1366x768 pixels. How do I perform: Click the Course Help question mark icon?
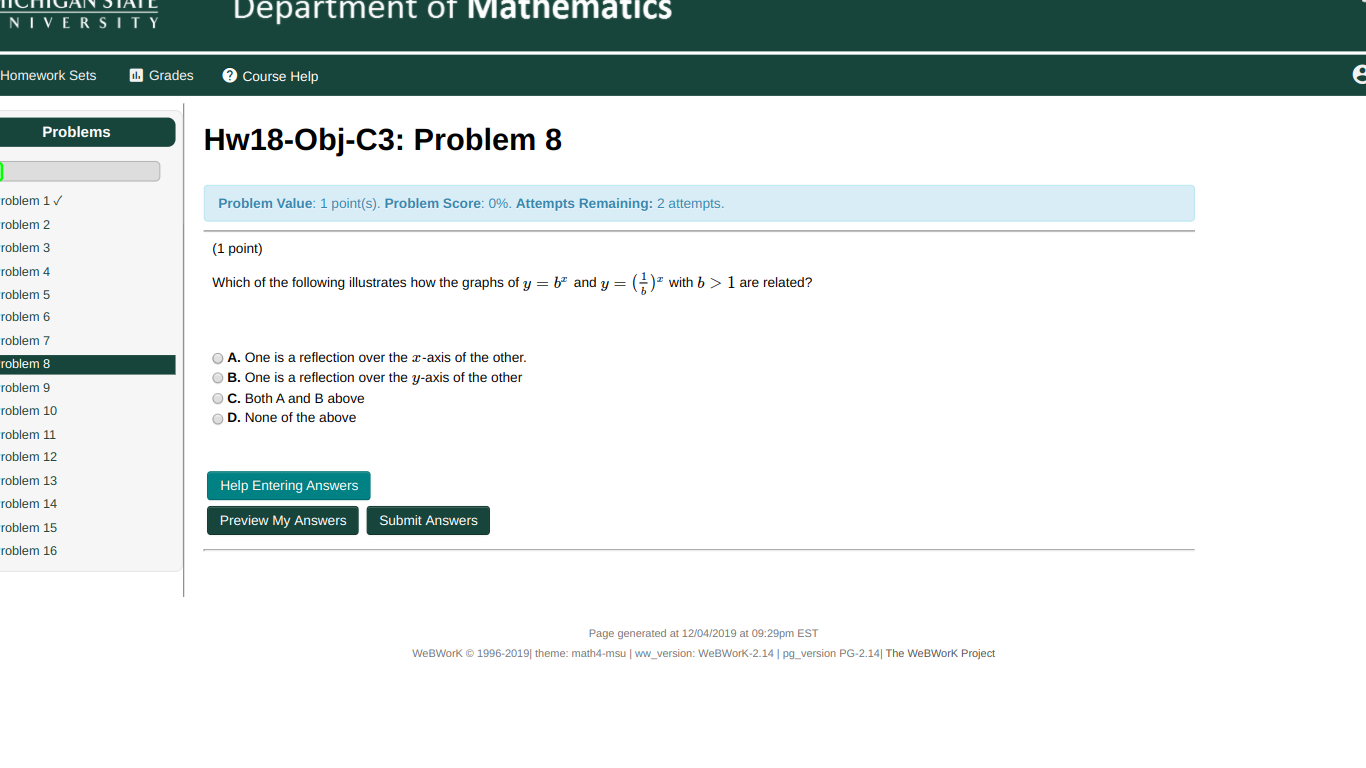pyautogui.click(x=228, y=75)
